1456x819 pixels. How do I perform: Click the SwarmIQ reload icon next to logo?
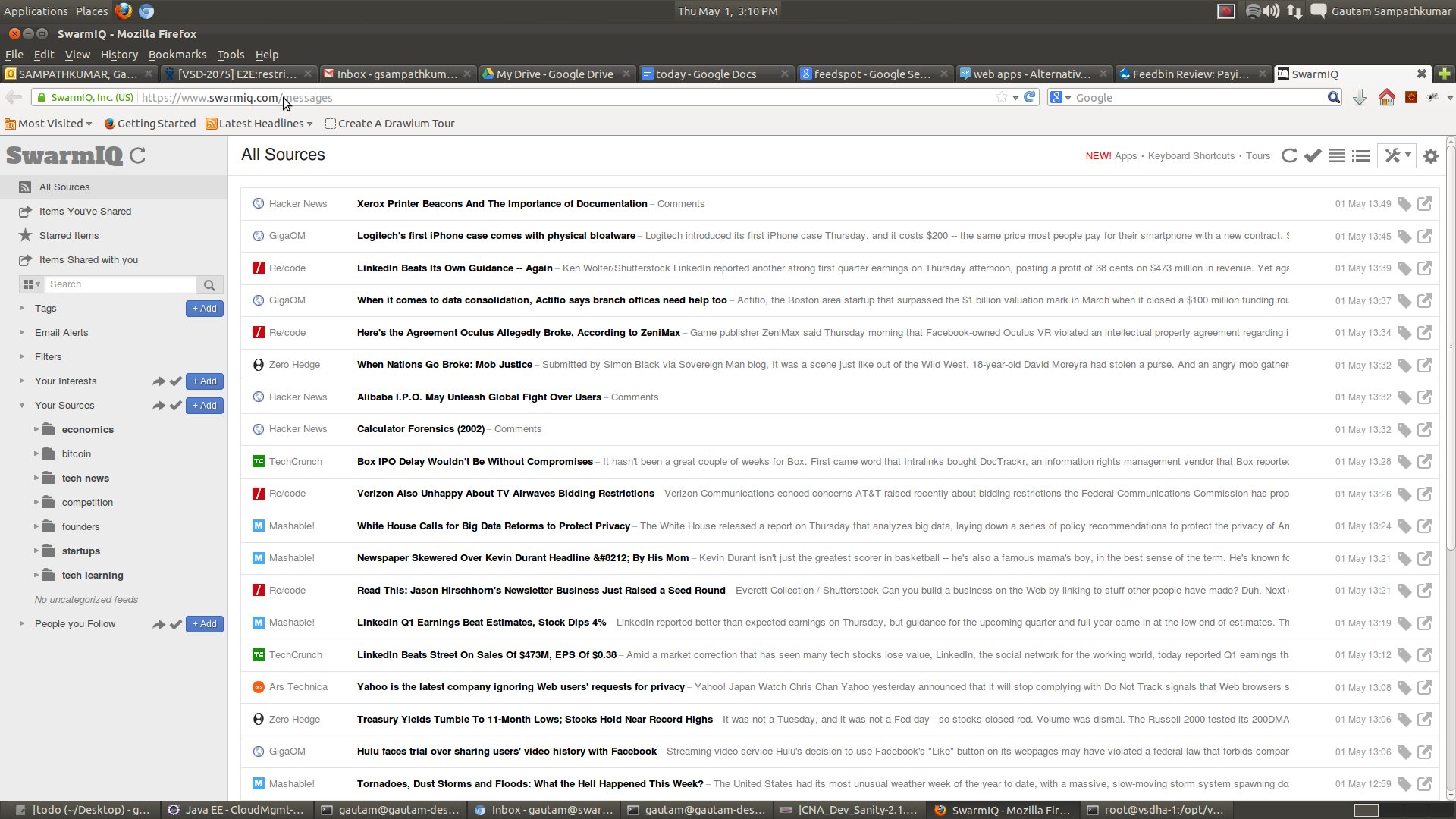click(x=137, y=156)
